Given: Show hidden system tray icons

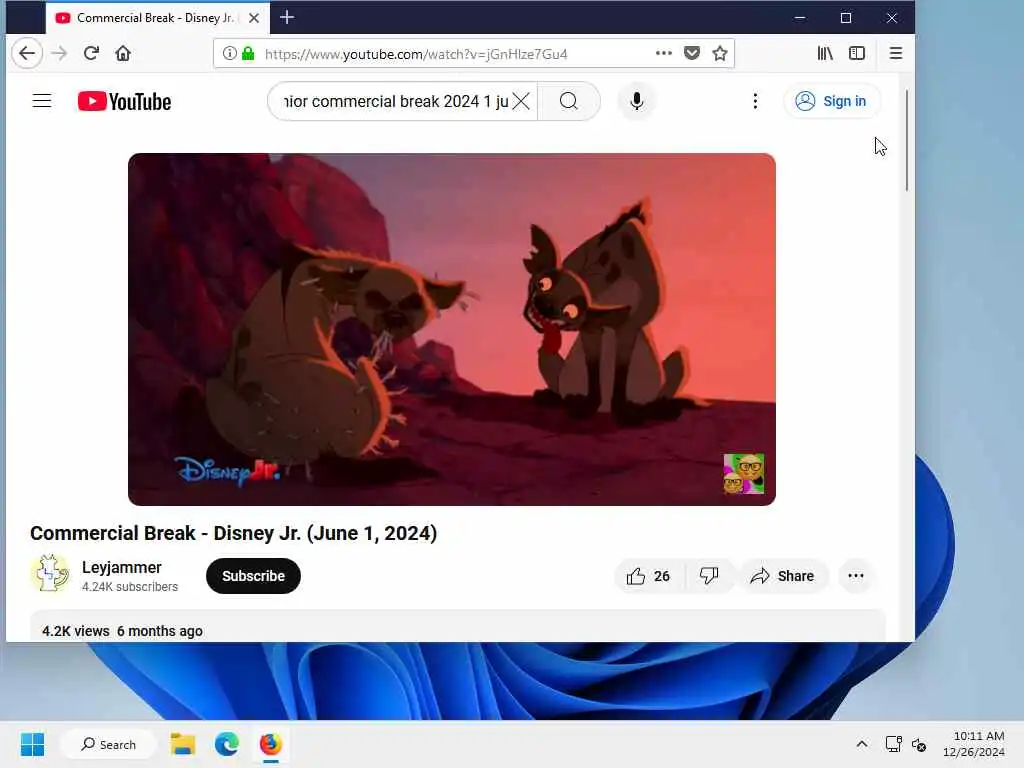Looking at the screenshot, I should click(x=862, y=744).
